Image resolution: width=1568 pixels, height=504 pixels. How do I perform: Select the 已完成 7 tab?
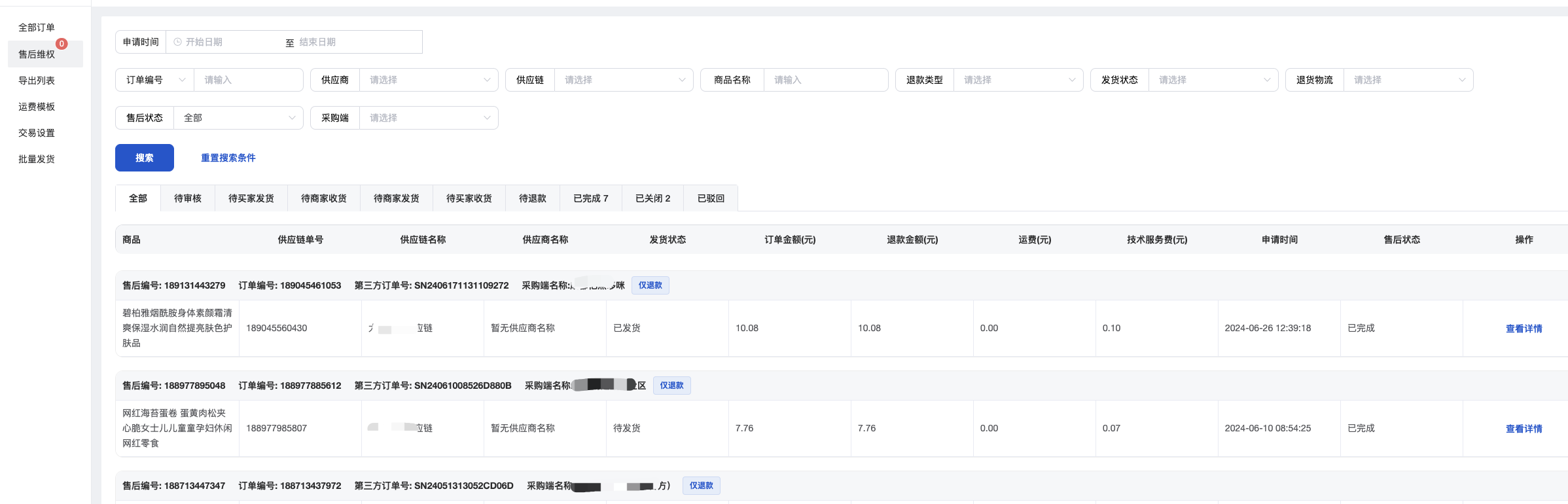coord(590,198)
